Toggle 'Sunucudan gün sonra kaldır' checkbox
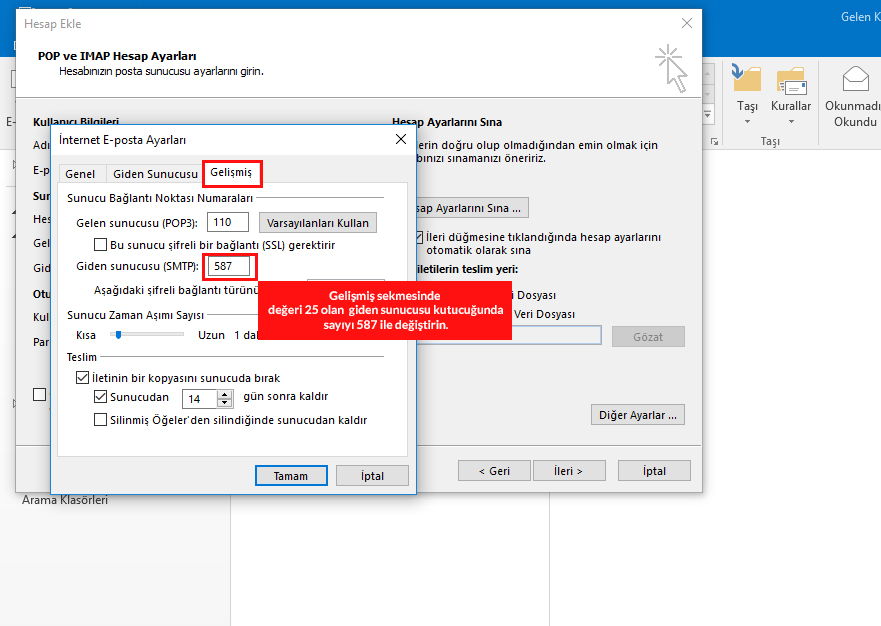 100,397
